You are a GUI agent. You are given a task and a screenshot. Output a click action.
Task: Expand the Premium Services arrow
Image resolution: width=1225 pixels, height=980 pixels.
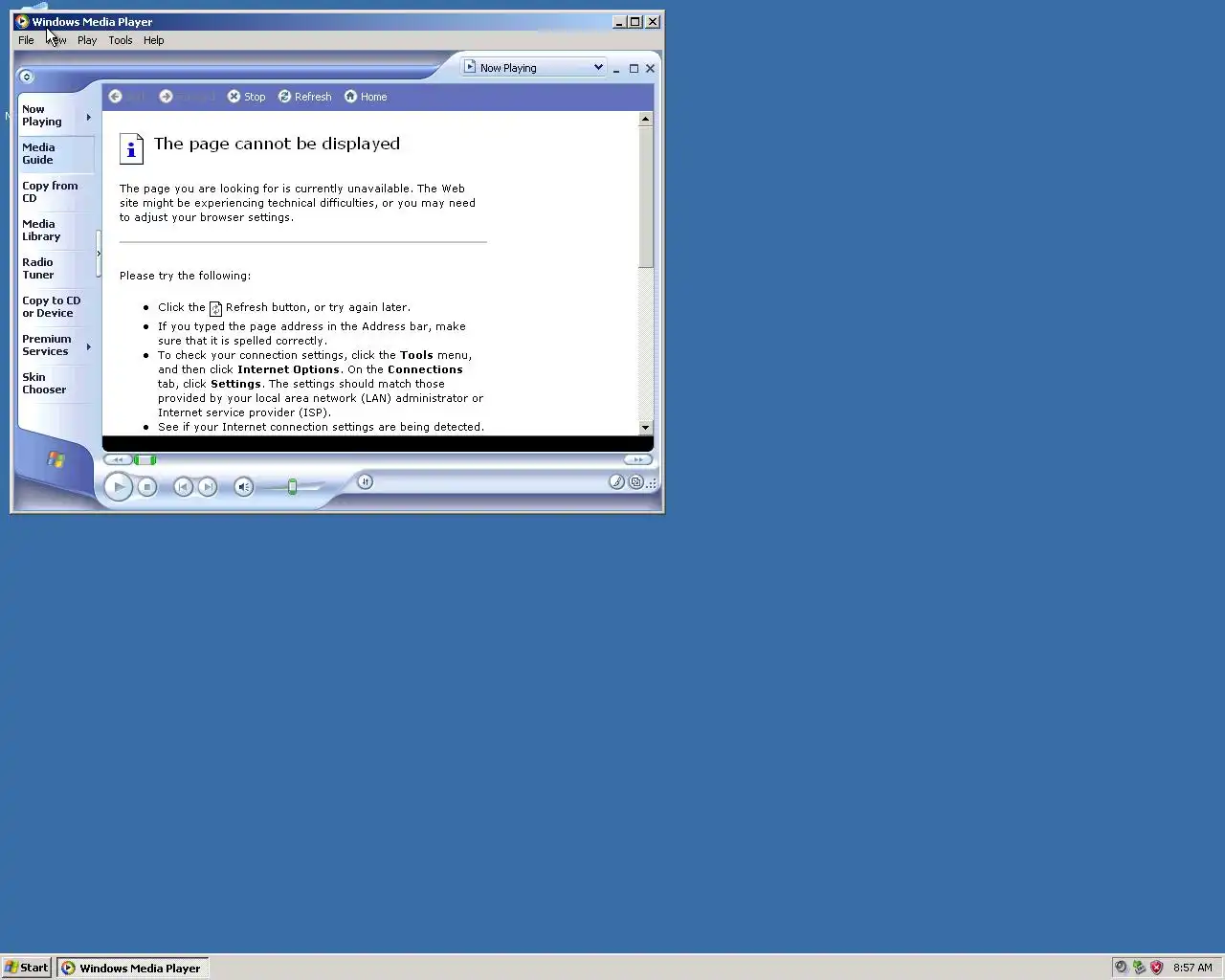pos(89,346)
